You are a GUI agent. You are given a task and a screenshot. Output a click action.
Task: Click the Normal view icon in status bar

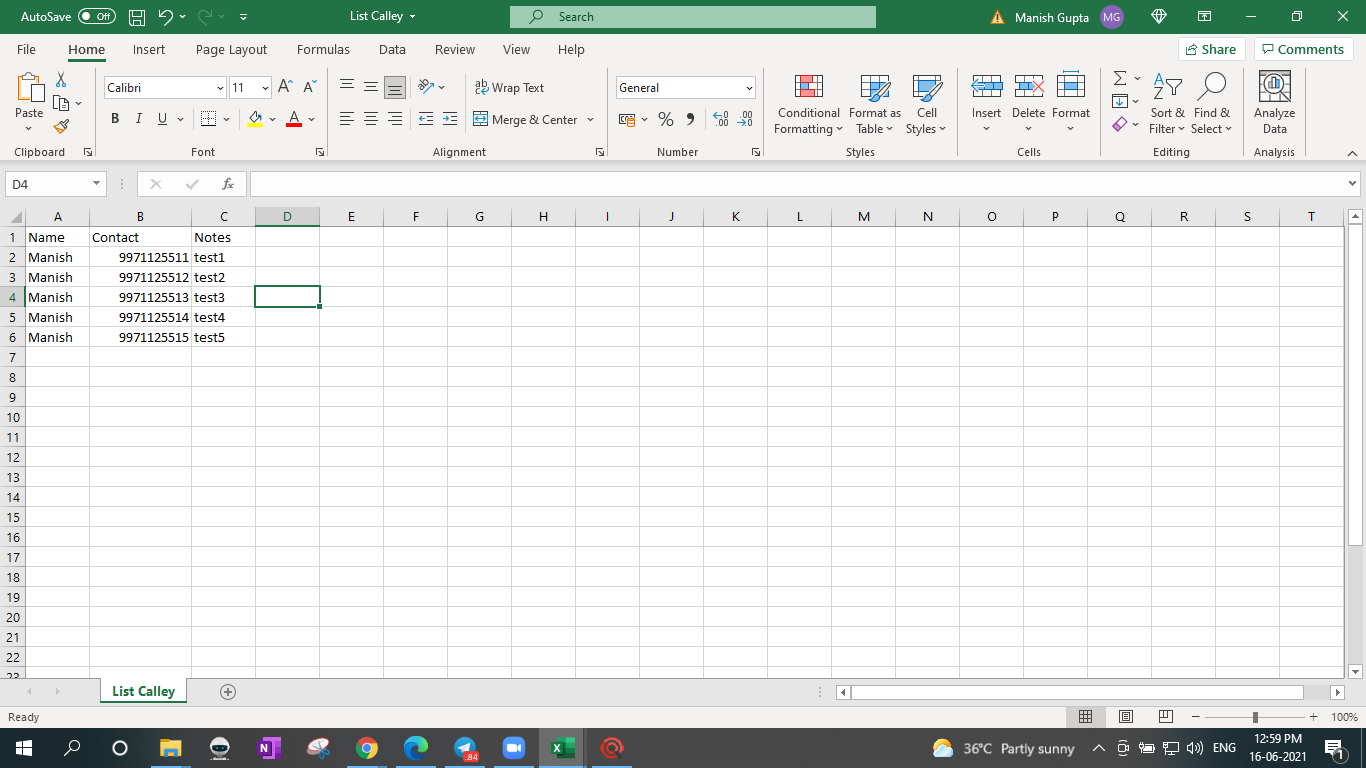click(1086, 717)
